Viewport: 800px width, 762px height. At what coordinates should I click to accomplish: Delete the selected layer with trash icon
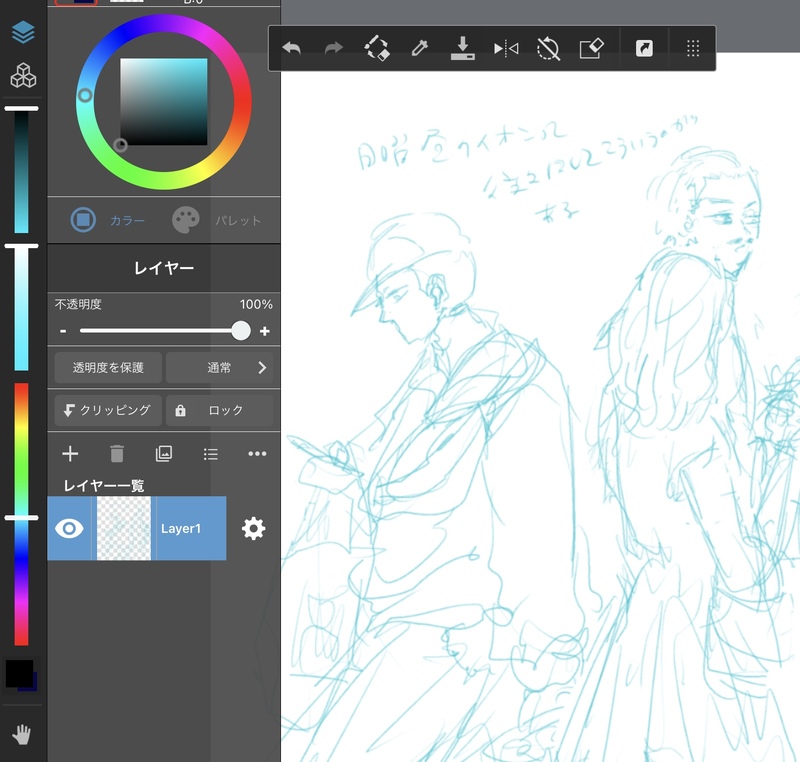click(x=117, y=453)
